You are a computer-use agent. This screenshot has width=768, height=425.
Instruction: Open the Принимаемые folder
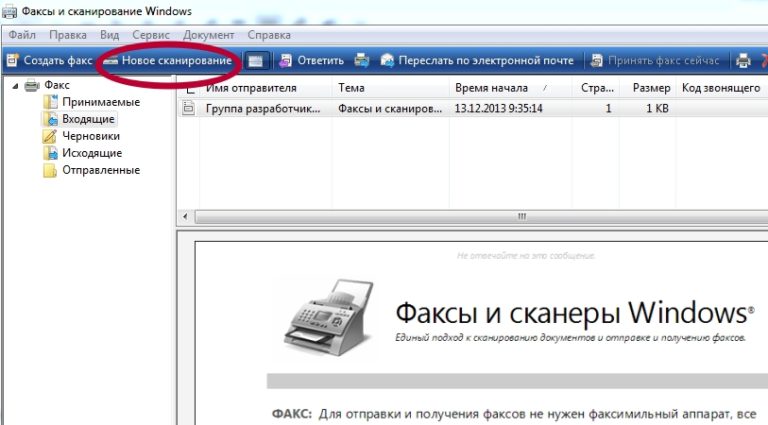[x=101, y=102]
